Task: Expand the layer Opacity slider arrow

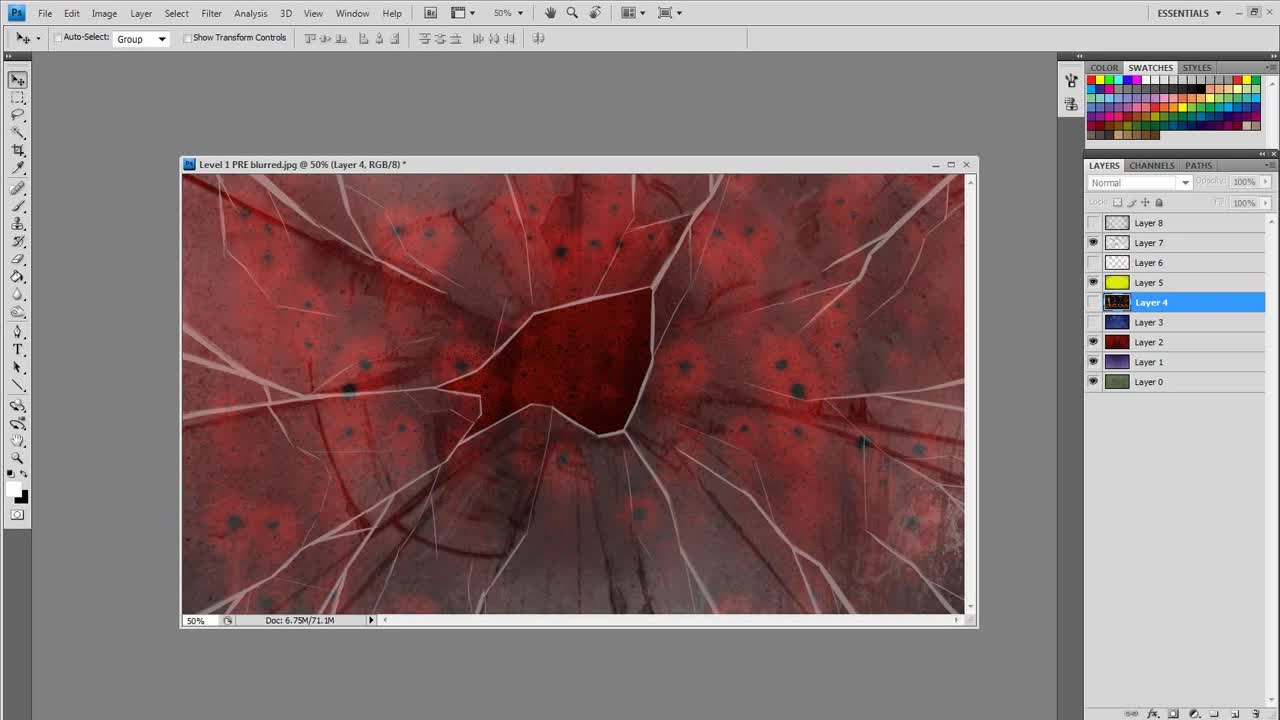Action: 1266,182
